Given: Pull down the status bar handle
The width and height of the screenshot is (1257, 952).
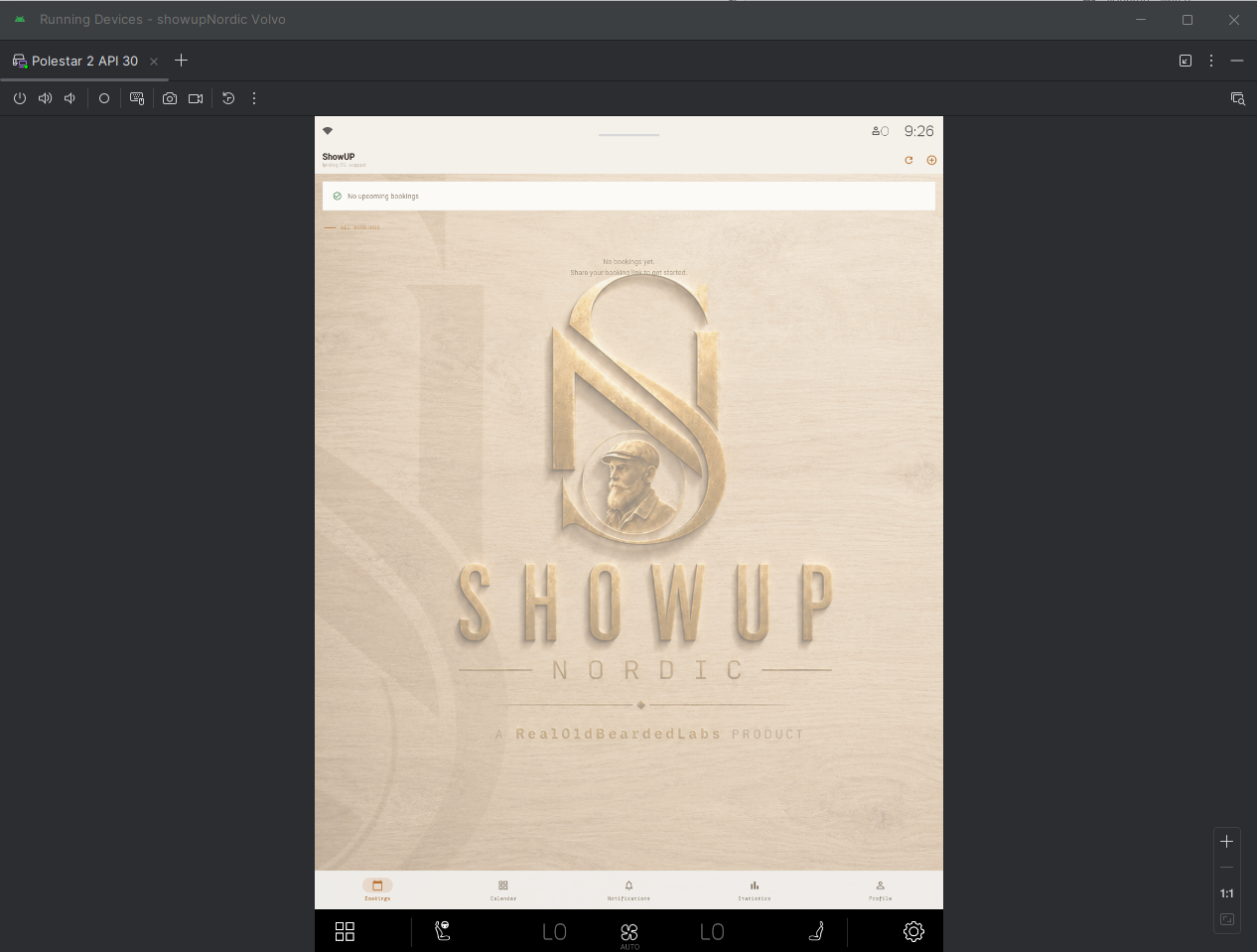Looking at the screenshot, I should [x=628, y=134].
